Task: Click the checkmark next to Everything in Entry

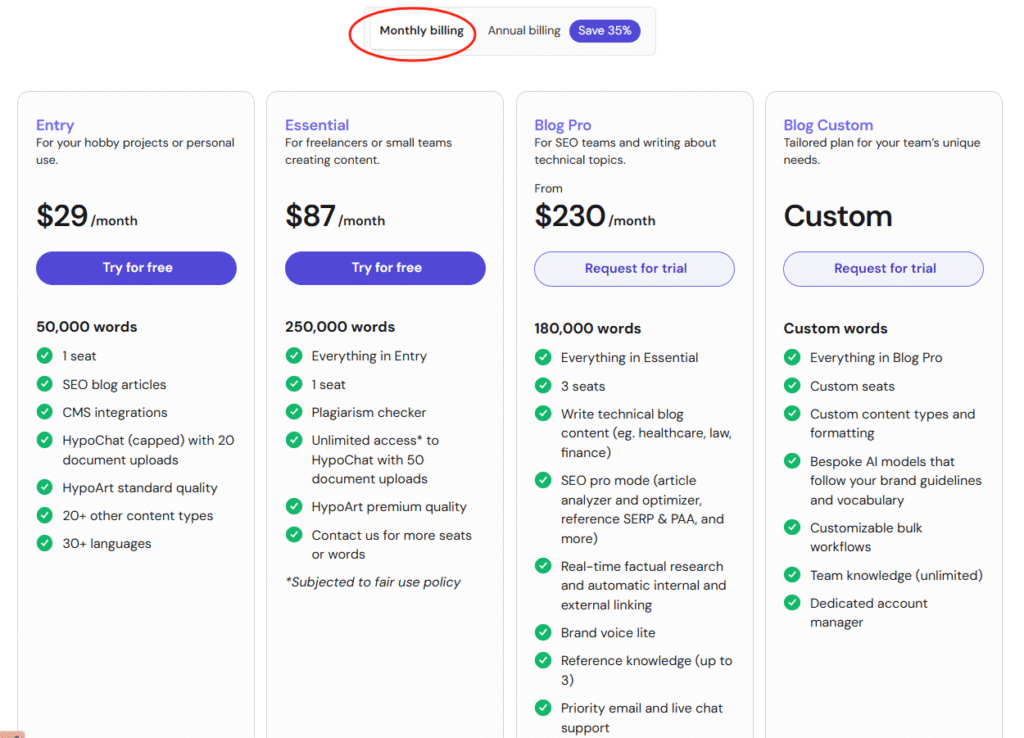Action: click(294, 355)
